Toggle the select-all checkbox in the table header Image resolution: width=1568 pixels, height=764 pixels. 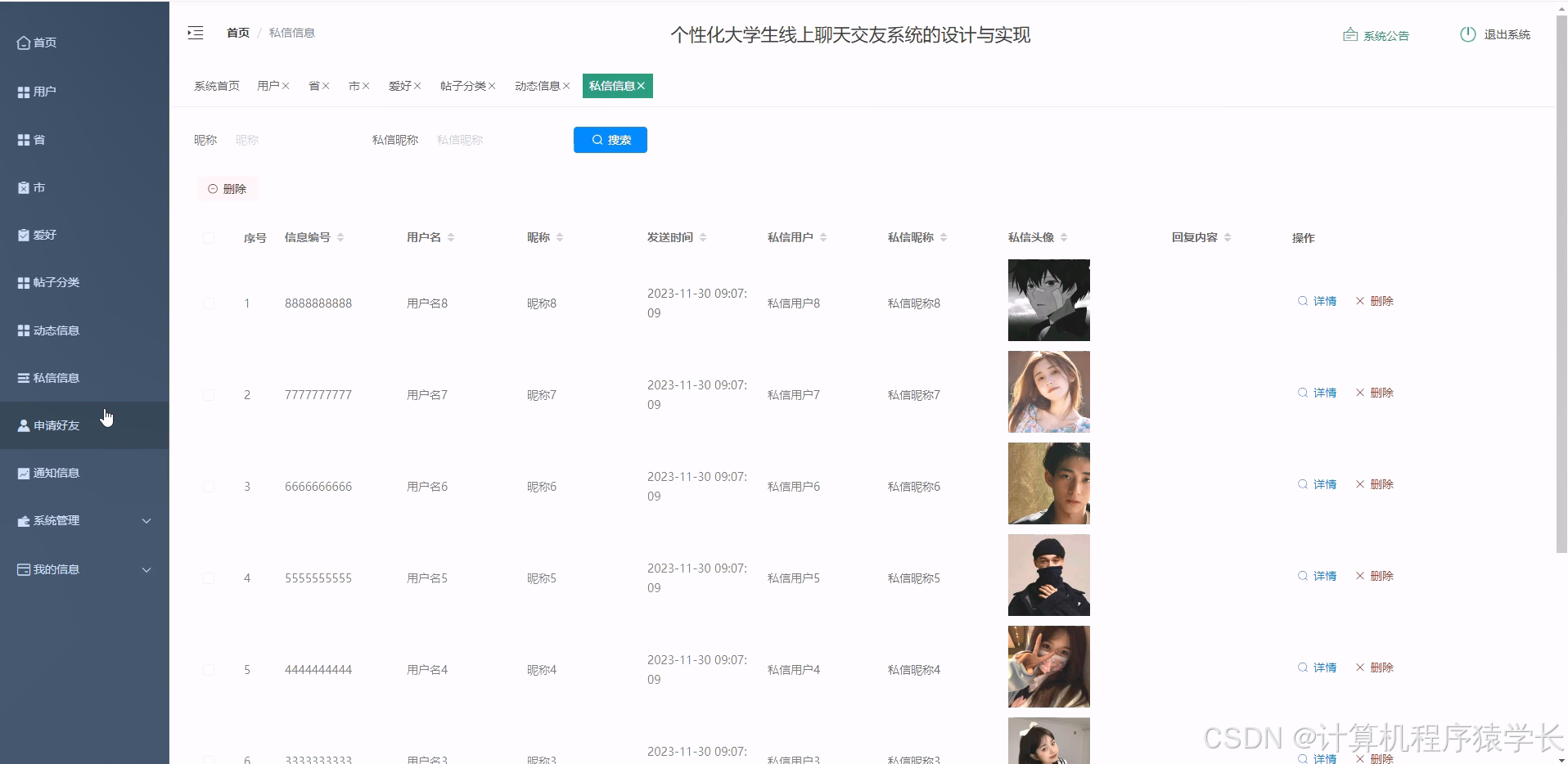[209, 238]
